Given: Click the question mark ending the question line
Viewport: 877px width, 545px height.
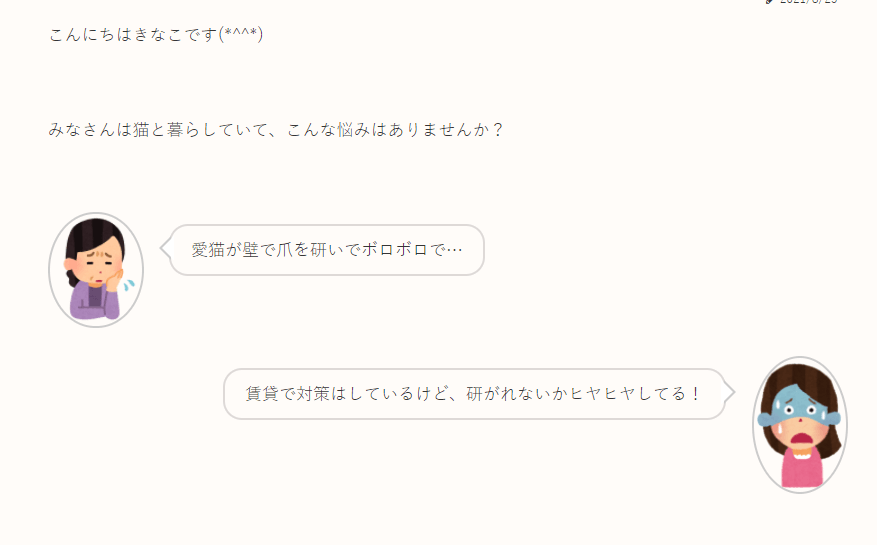Looking at the screenshot, I should [x=497, y=130].
